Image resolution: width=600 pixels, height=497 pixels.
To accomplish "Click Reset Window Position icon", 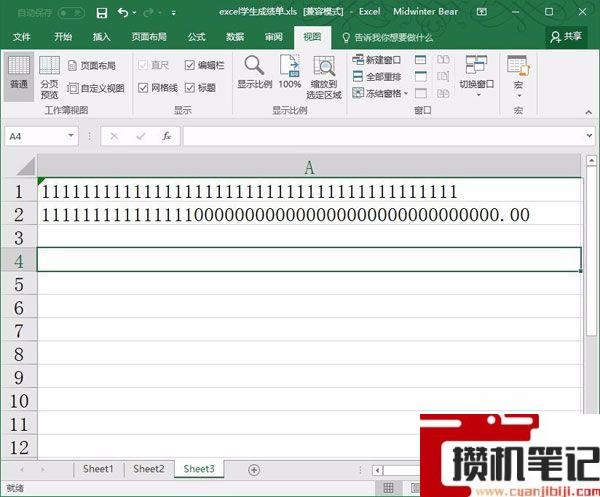I will [443, 93].
